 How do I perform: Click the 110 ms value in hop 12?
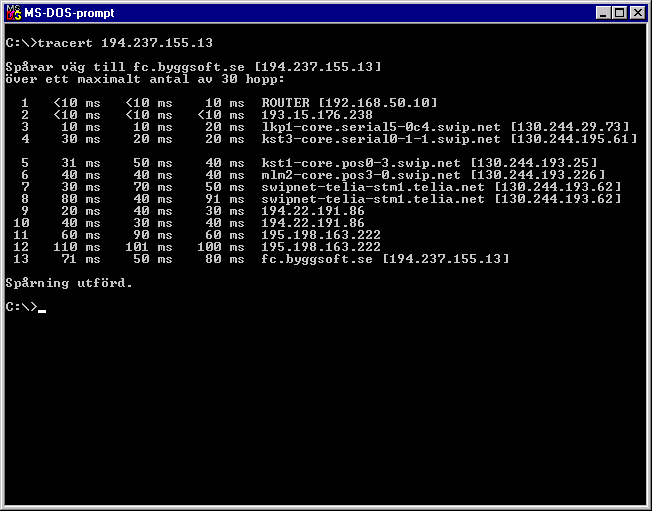[77, 247]
